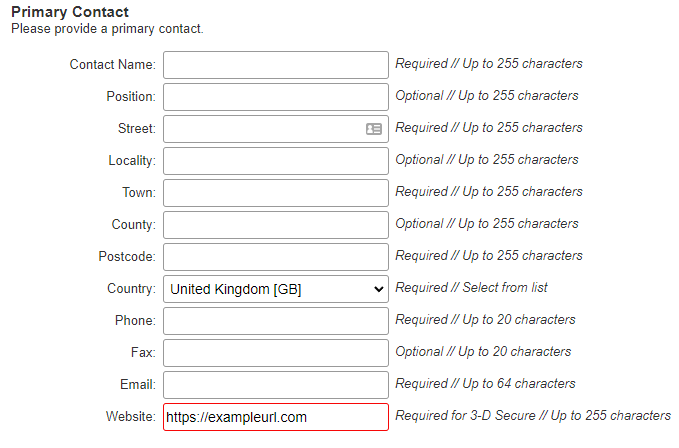Click the Primary Contact heading

point(70,12)
